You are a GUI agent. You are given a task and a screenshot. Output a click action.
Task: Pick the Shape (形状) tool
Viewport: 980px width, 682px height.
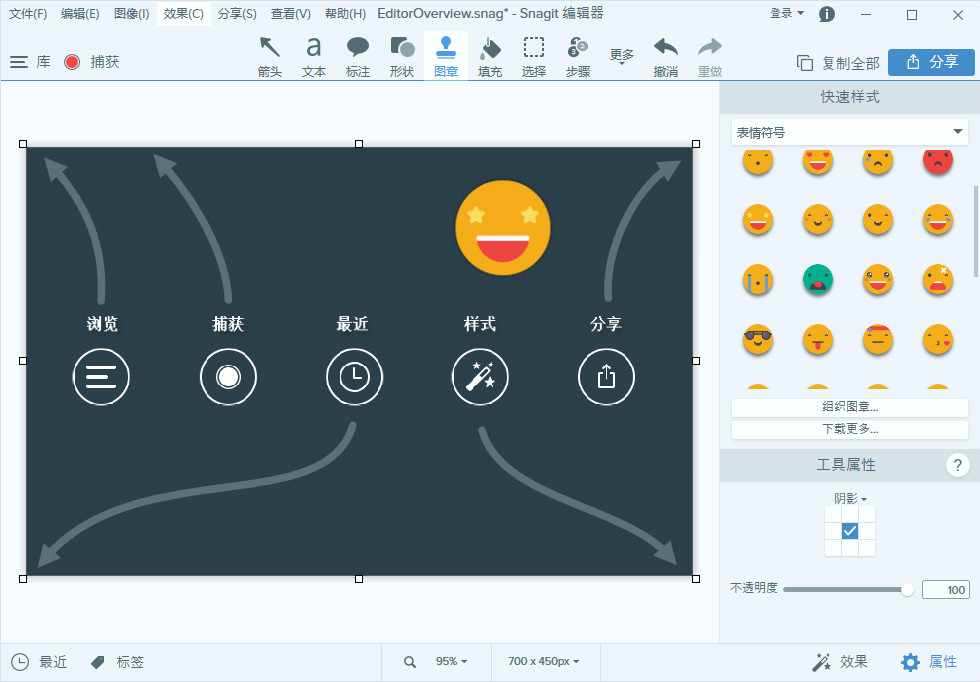coord(402,56)
